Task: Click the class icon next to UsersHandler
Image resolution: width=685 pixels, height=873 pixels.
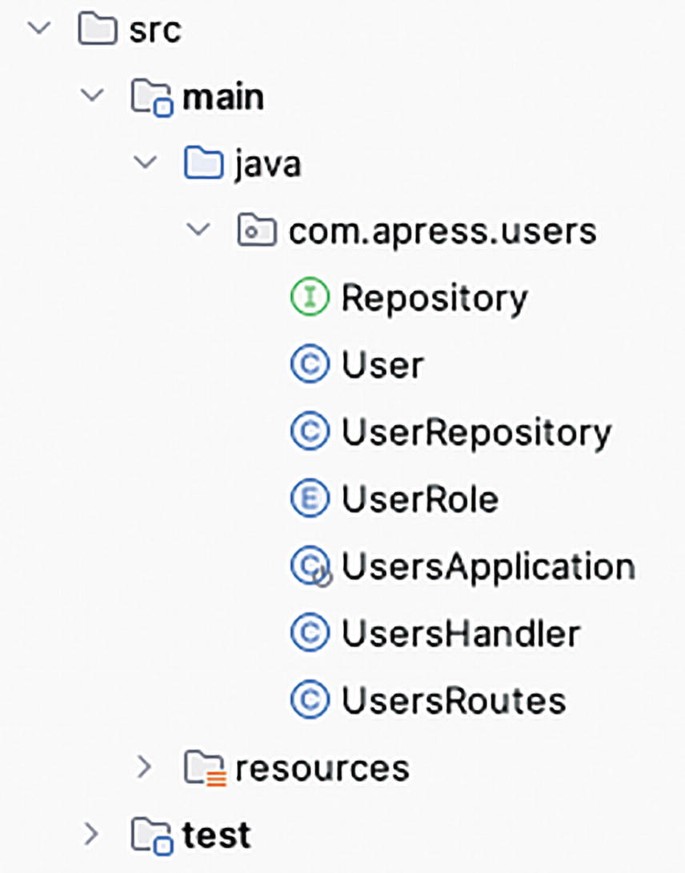Action: click(x=312, y=633)
